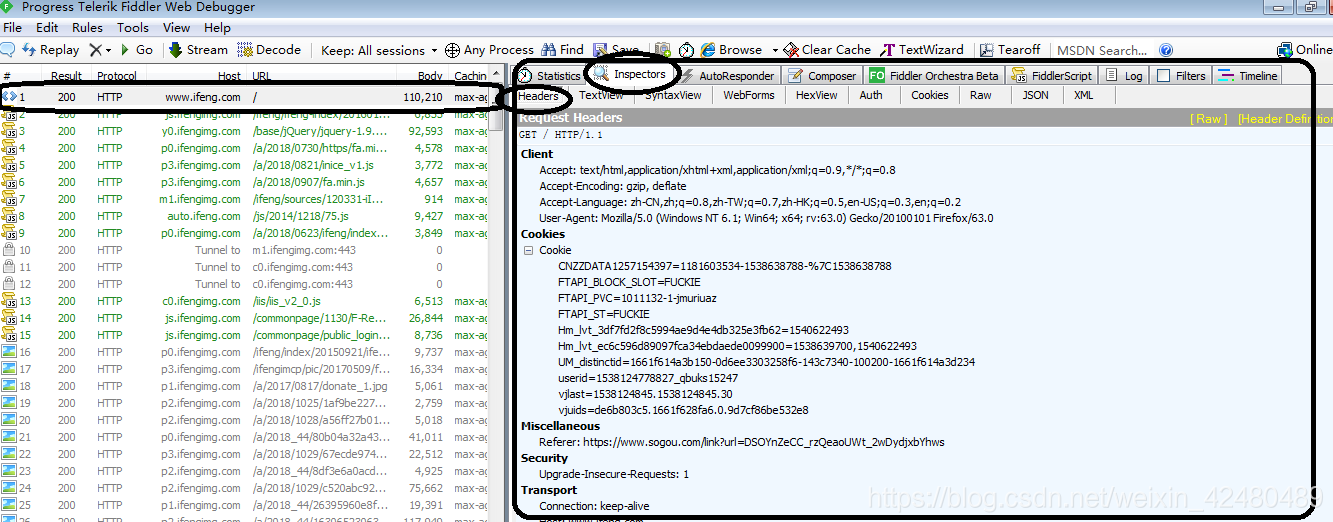
Task: Sort sessions by Result column header
Action: coord(66,76)
